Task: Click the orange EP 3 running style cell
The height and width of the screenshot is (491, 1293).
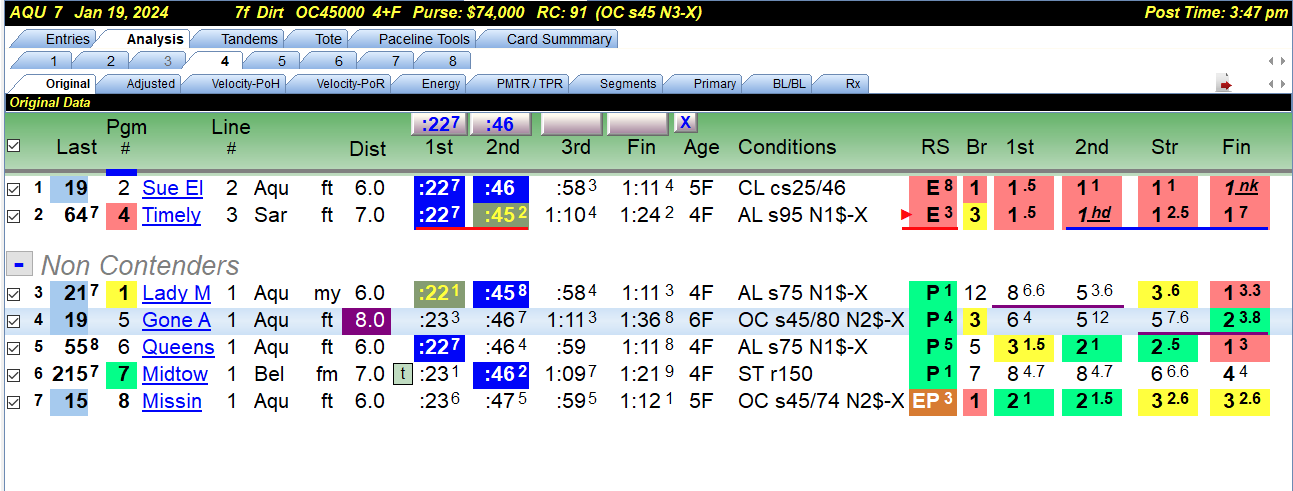Action: coord(932,401)
